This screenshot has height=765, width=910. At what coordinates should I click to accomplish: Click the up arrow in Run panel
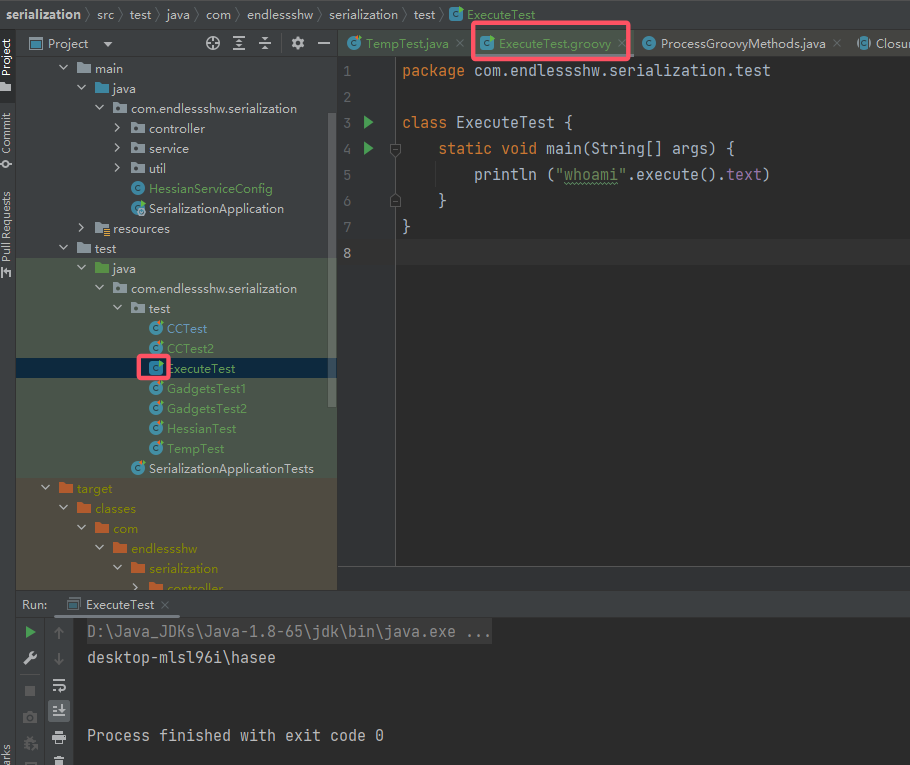[x=59, y=633]
